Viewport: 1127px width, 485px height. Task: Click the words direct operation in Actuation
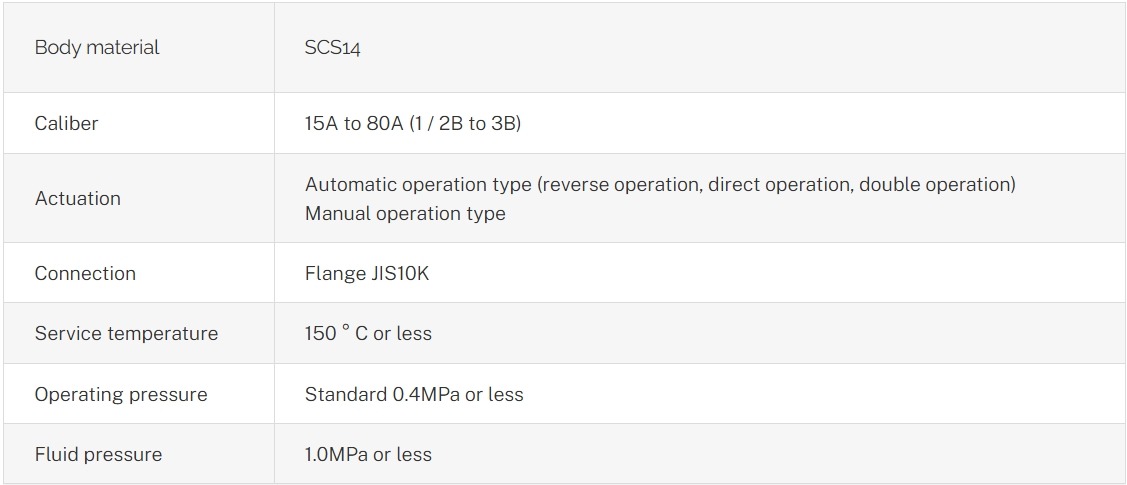click(779, 185)
